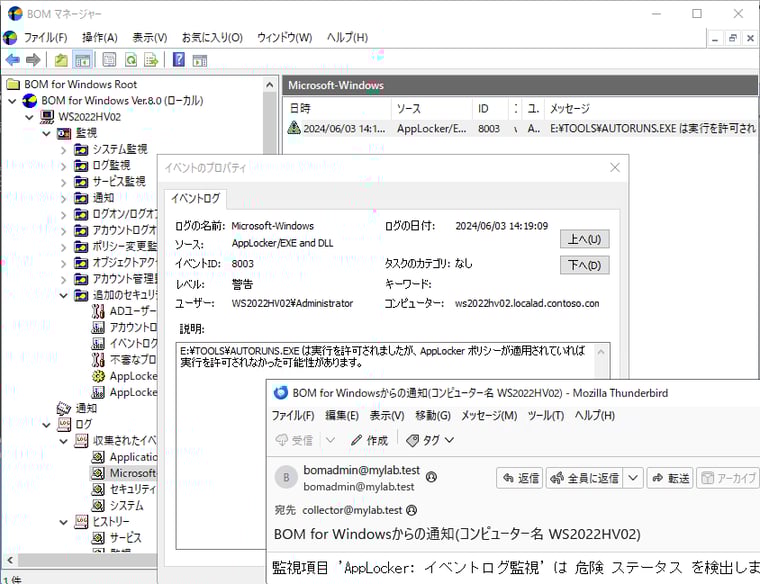Open the 受信 dropdown arrow
This screenshot has width=760, height=584.
(331, 440)
